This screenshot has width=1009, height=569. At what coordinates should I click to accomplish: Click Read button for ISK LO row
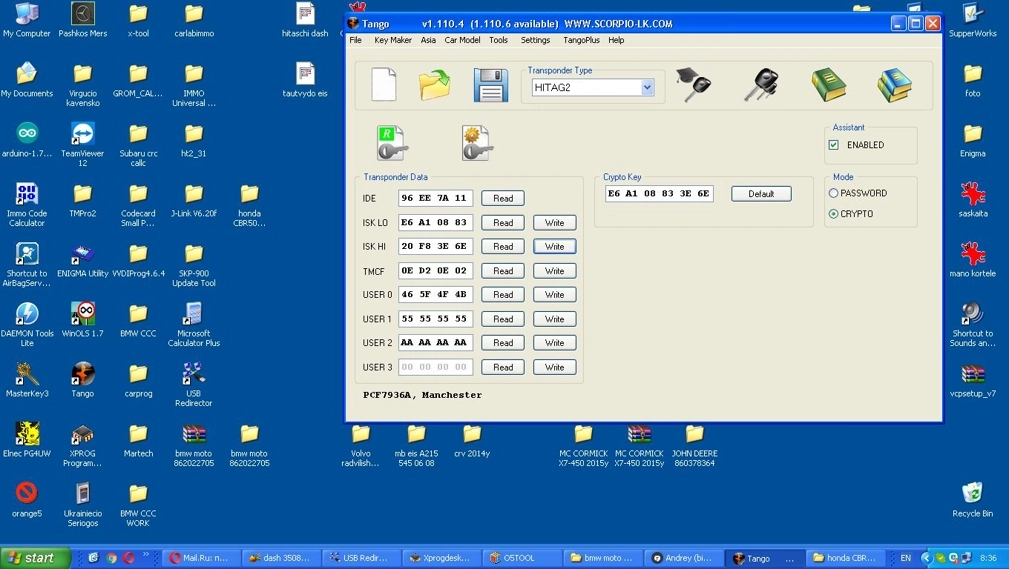pyautogui.click(x=503, y=223)
